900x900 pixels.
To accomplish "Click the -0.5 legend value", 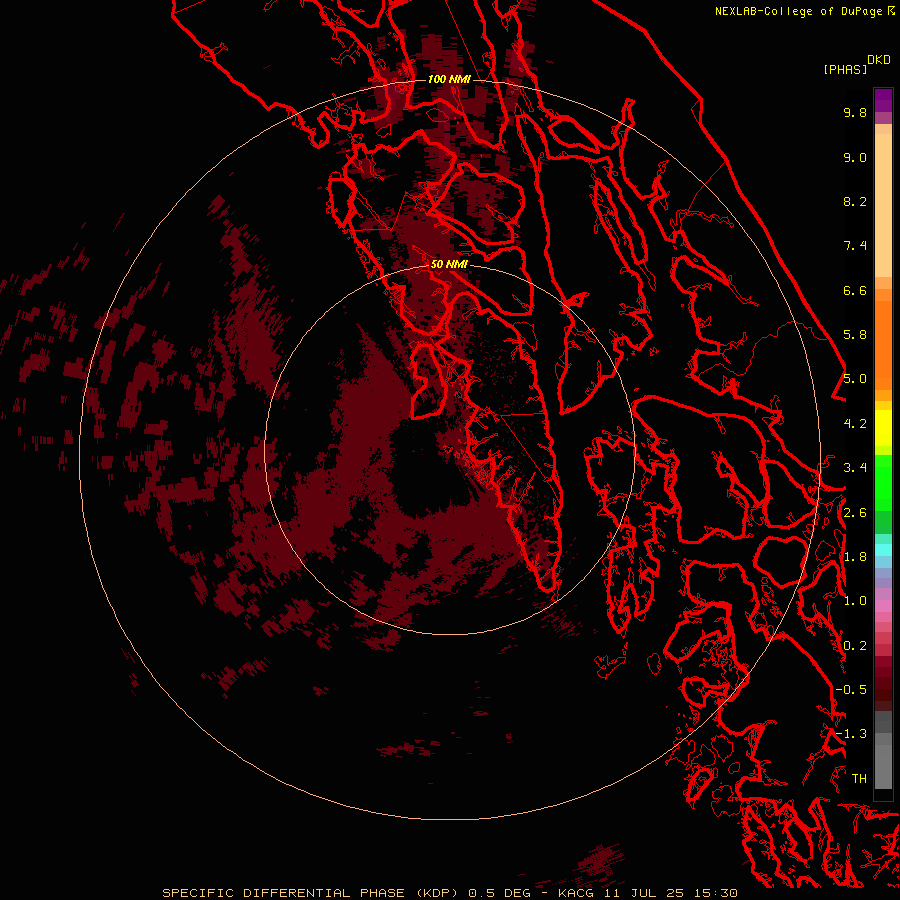I will click(x=851, y=690).
